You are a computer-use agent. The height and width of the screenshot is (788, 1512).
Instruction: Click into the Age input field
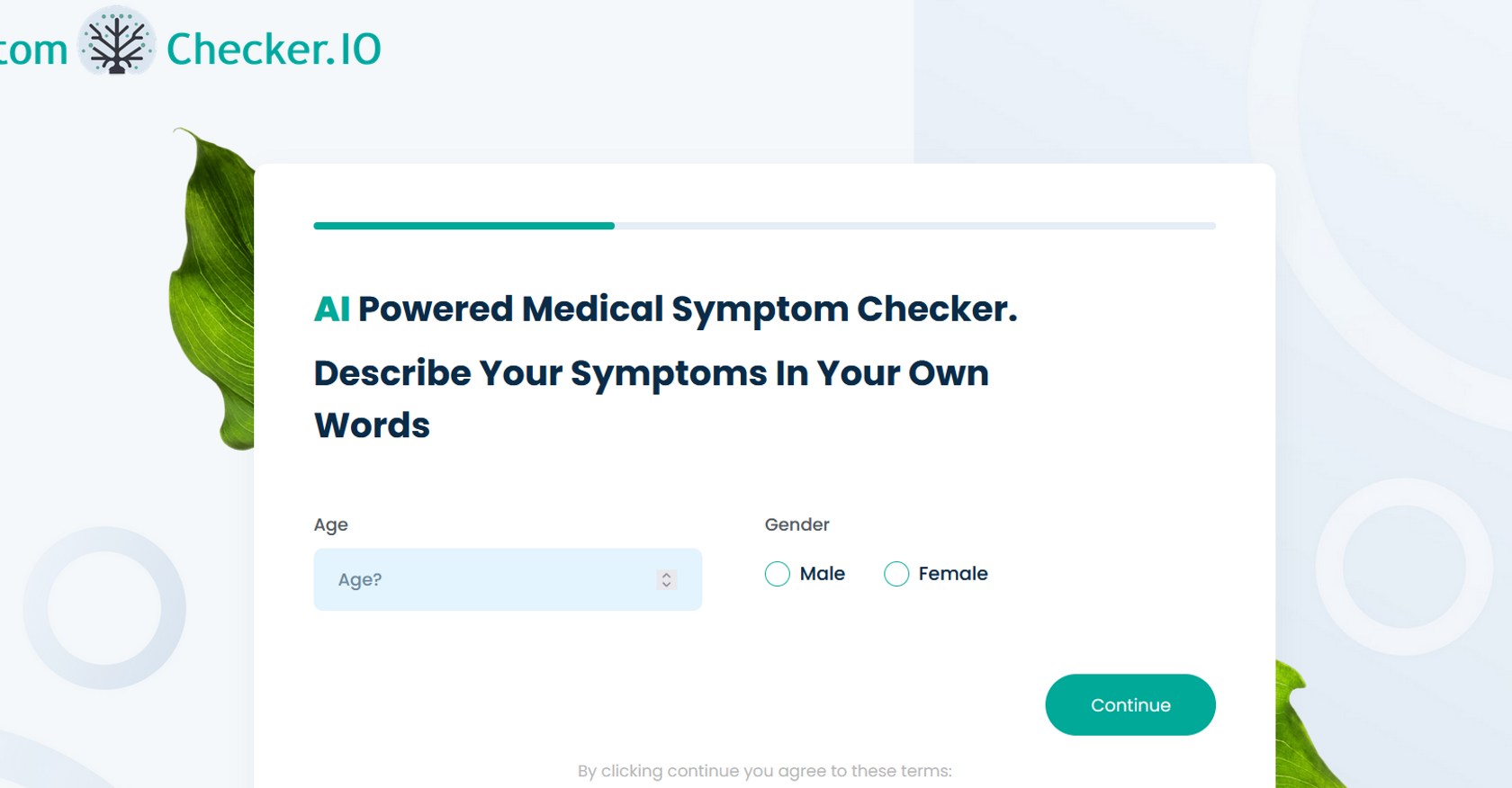[x=486, y=579]
